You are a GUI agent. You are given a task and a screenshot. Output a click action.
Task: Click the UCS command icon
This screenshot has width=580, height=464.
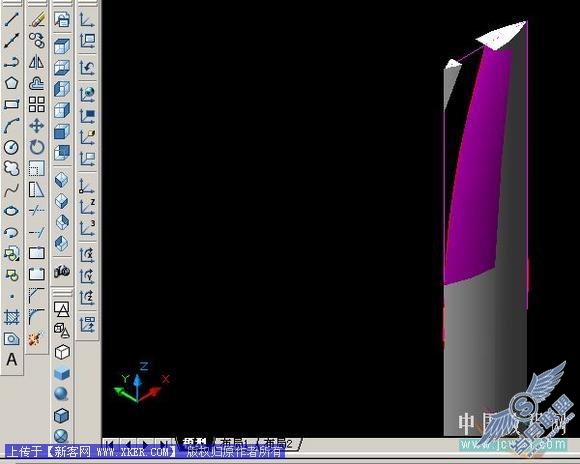pyautogui.click(x=87, y=20)
